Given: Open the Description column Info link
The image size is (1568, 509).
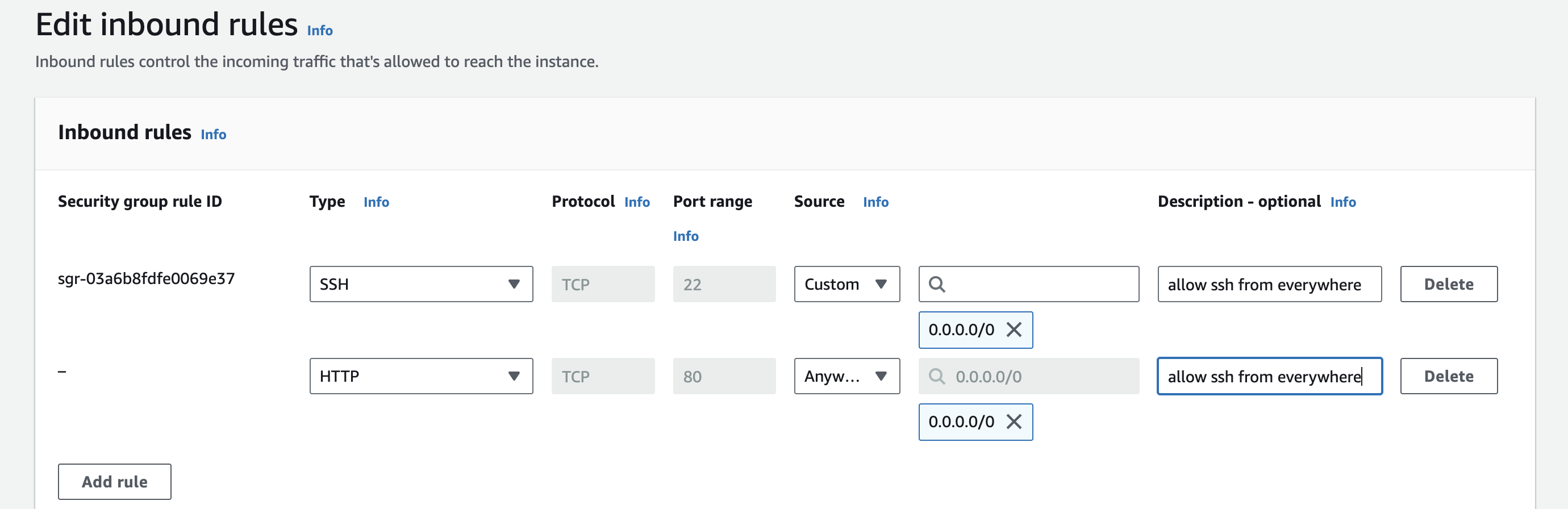Looking at the screenshot, I should 1343,202.
